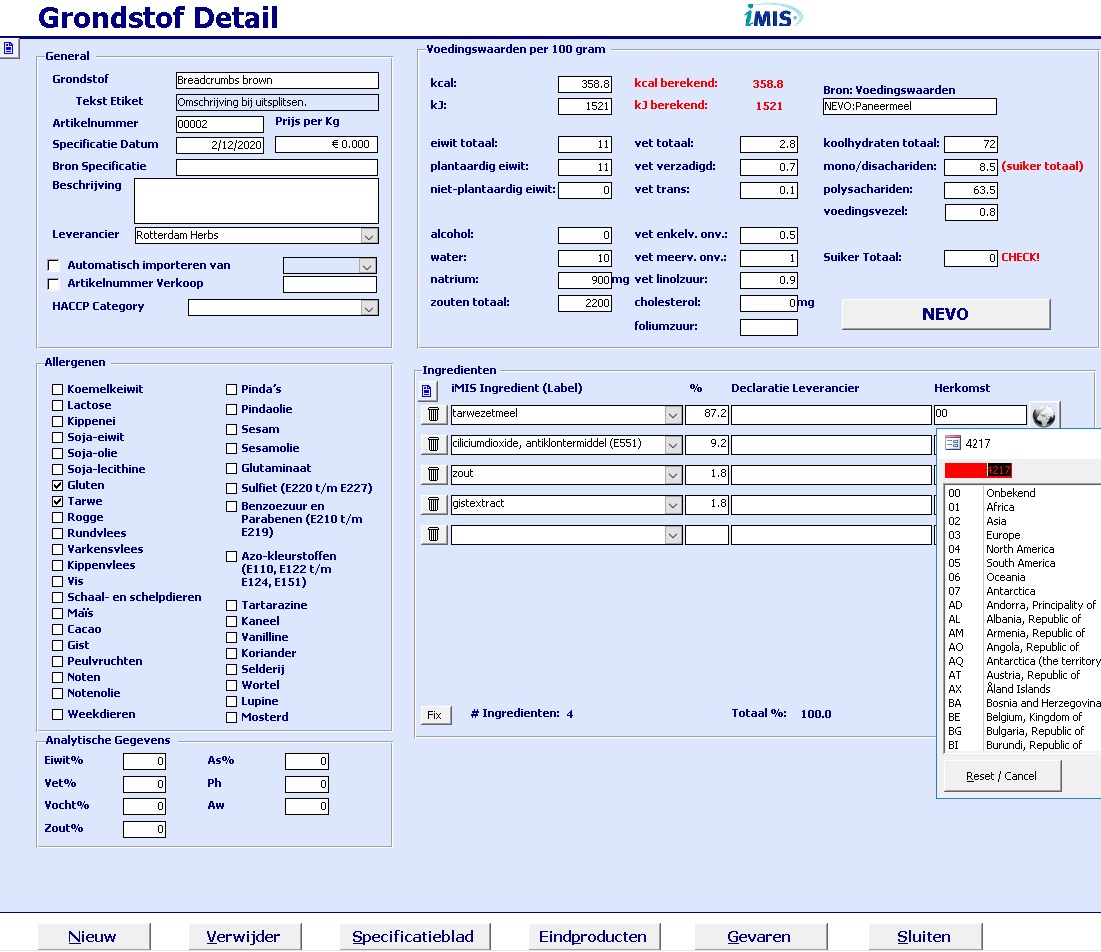
Task: Click the tarwezetmeel percentage field
Action: click(707, 414)
